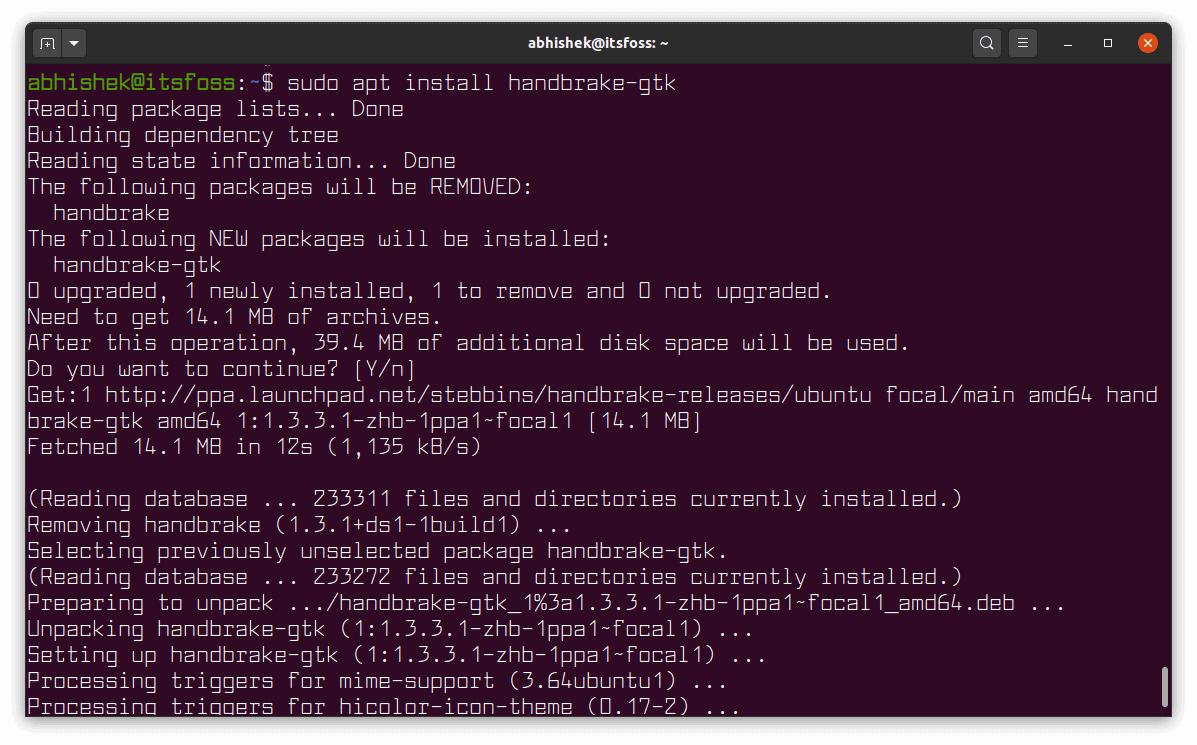Click the Fetched 14.1 MB line
1197x745 pixels.
click(254, 447)
